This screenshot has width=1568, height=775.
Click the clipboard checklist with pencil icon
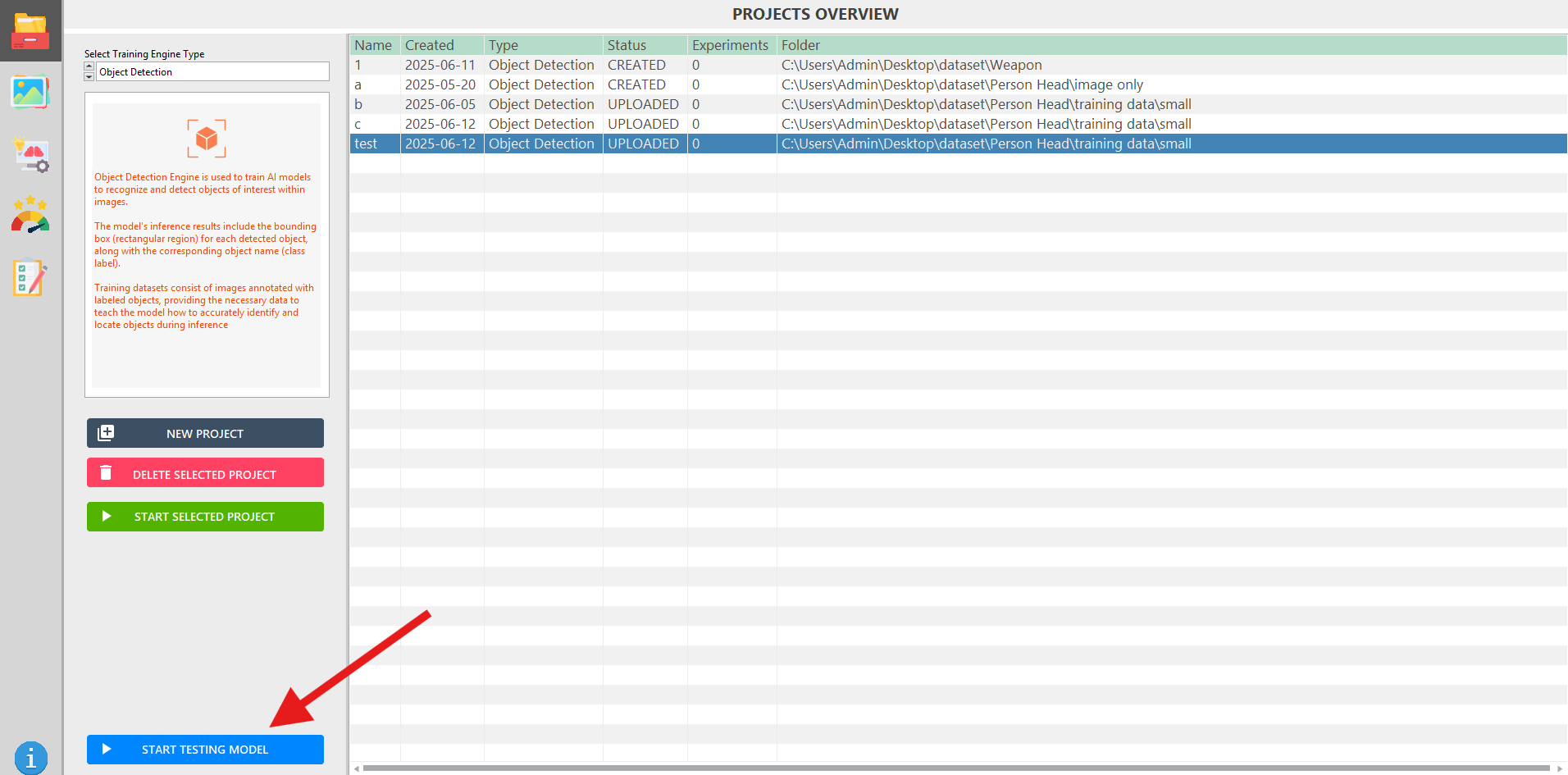[30, 278]
